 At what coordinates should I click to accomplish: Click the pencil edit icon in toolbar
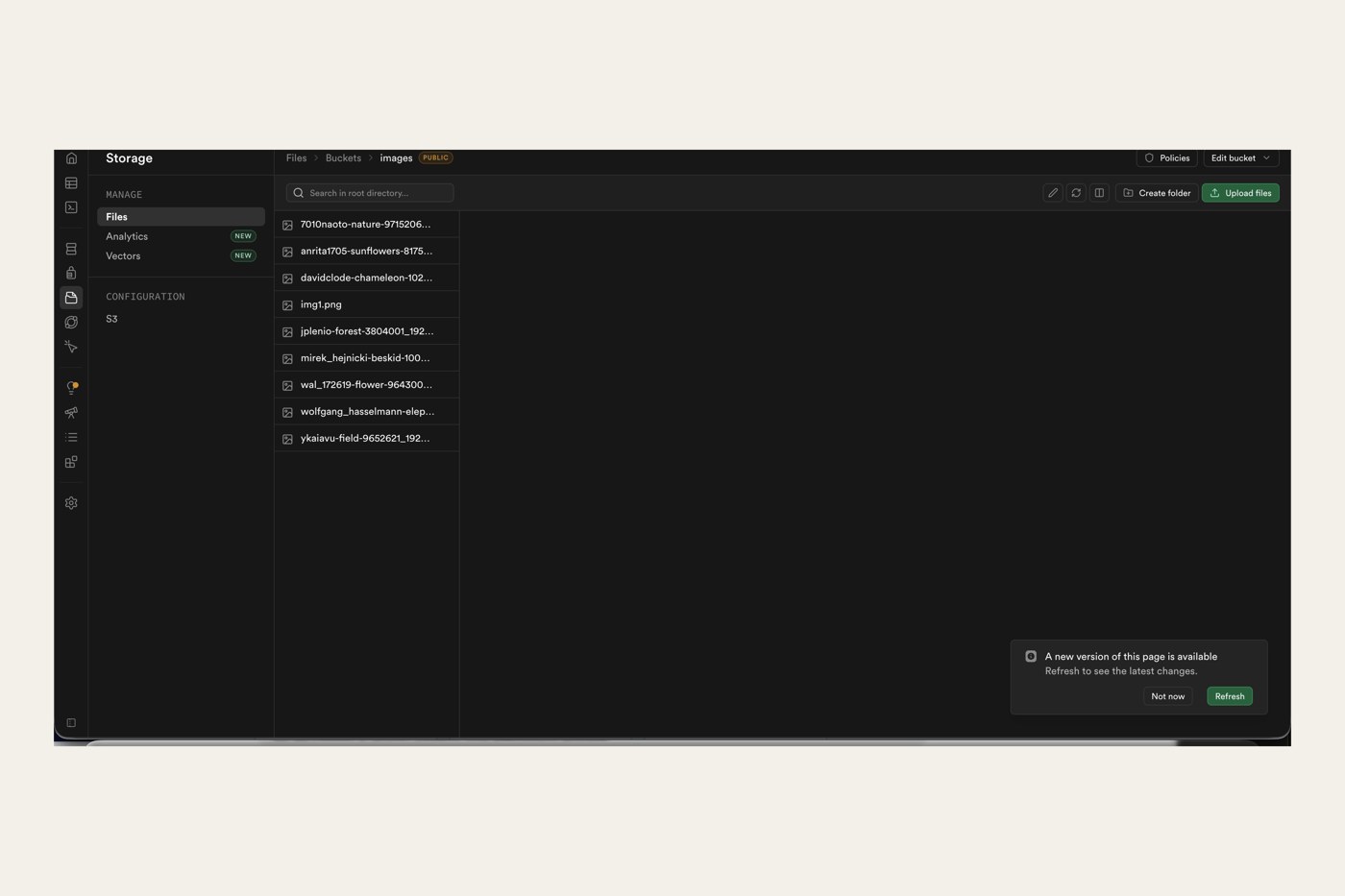coord(1053,193)
